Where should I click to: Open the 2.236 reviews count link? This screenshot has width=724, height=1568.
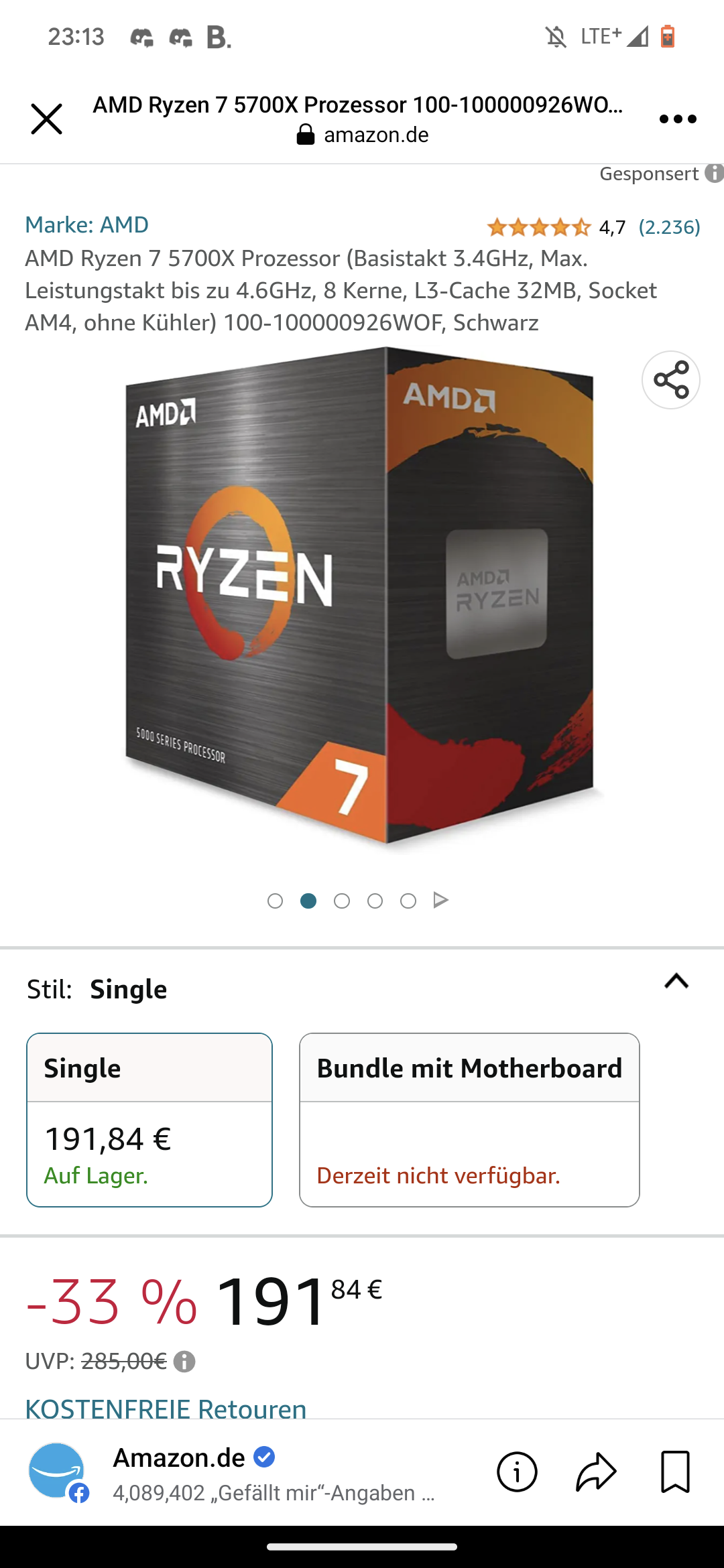pyautogui.click(x=669, y=227)
